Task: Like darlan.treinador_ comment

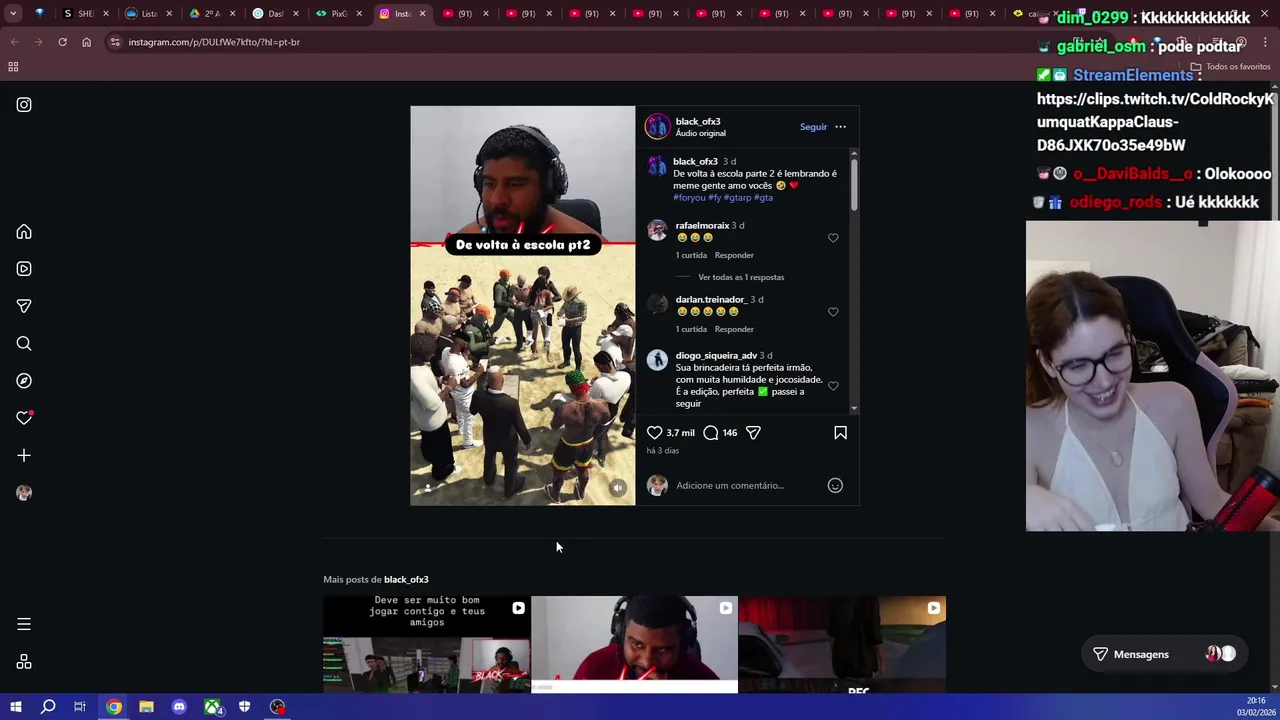Action: click(x=833, y=312)
